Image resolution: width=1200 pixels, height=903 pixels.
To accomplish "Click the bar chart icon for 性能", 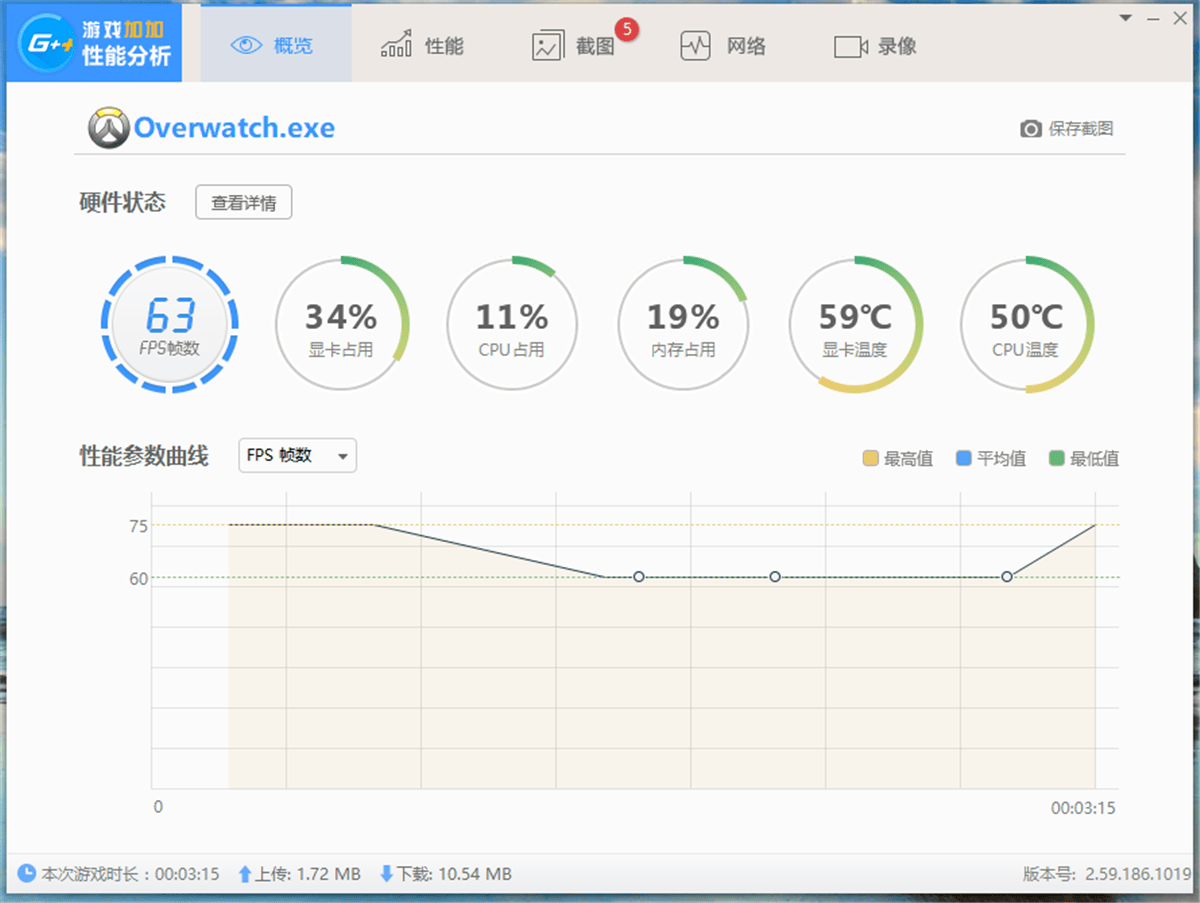I will [x=397, y=45].
